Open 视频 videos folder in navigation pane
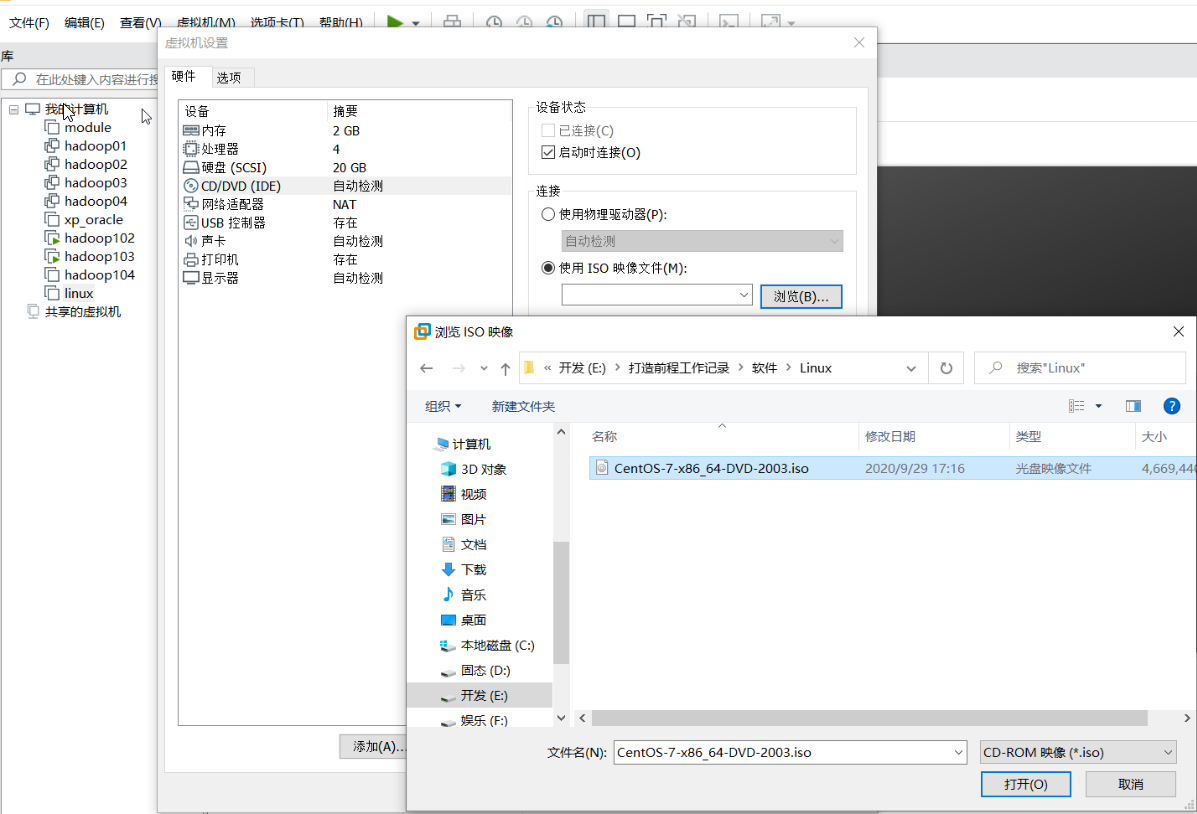 click(x=473, y=494)
